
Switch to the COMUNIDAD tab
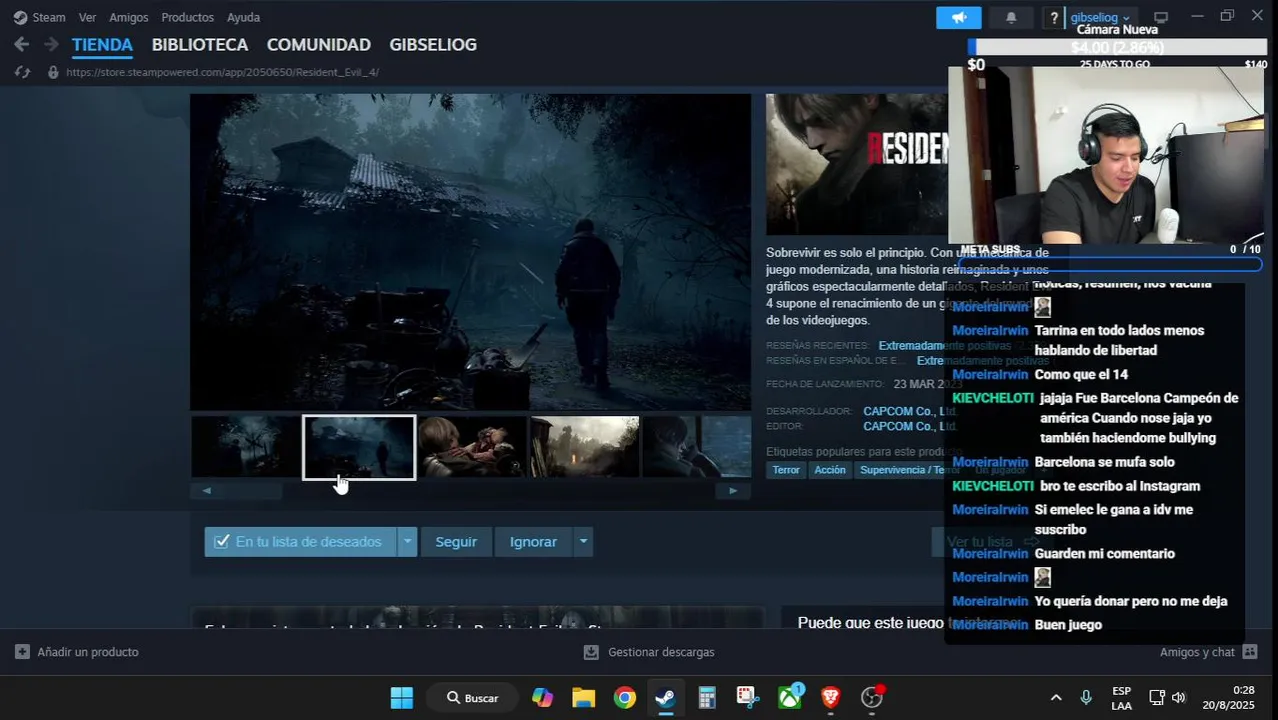319,45
